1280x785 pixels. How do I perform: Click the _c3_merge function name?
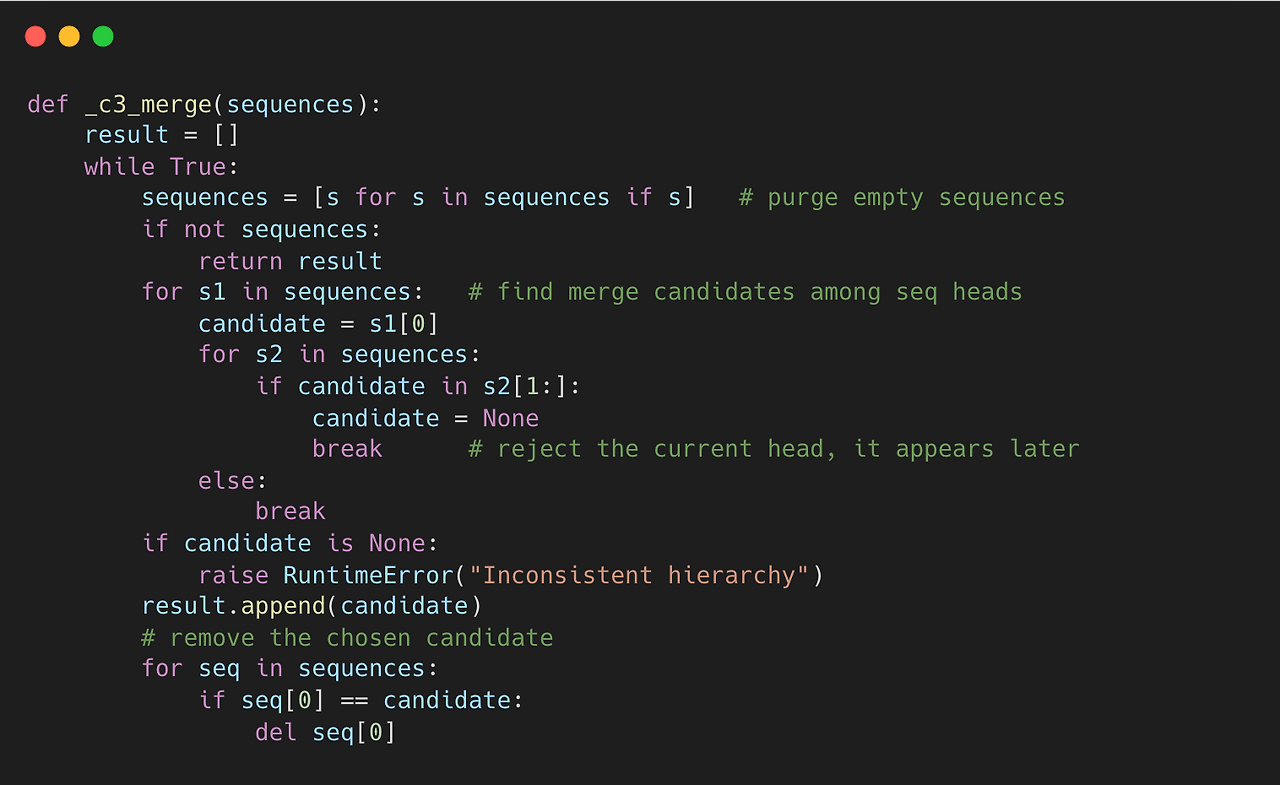149,104
